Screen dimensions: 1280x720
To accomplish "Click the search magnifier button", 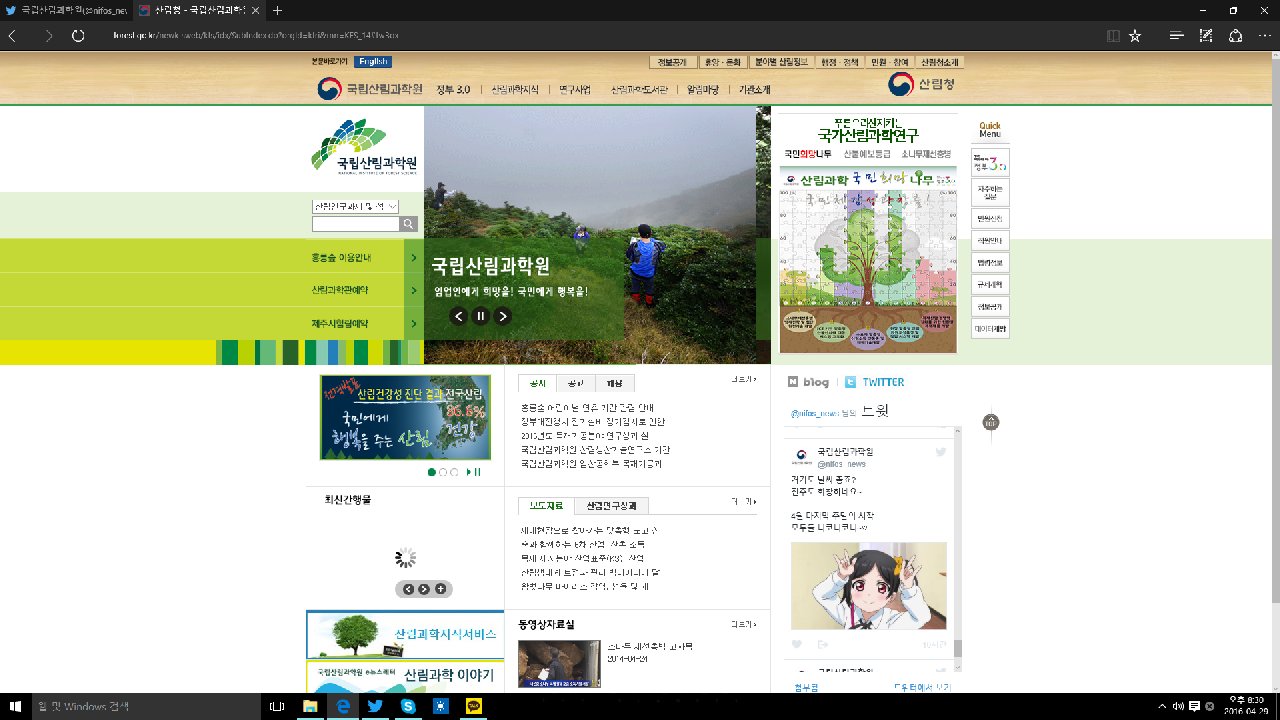I will tap(408, 224).
